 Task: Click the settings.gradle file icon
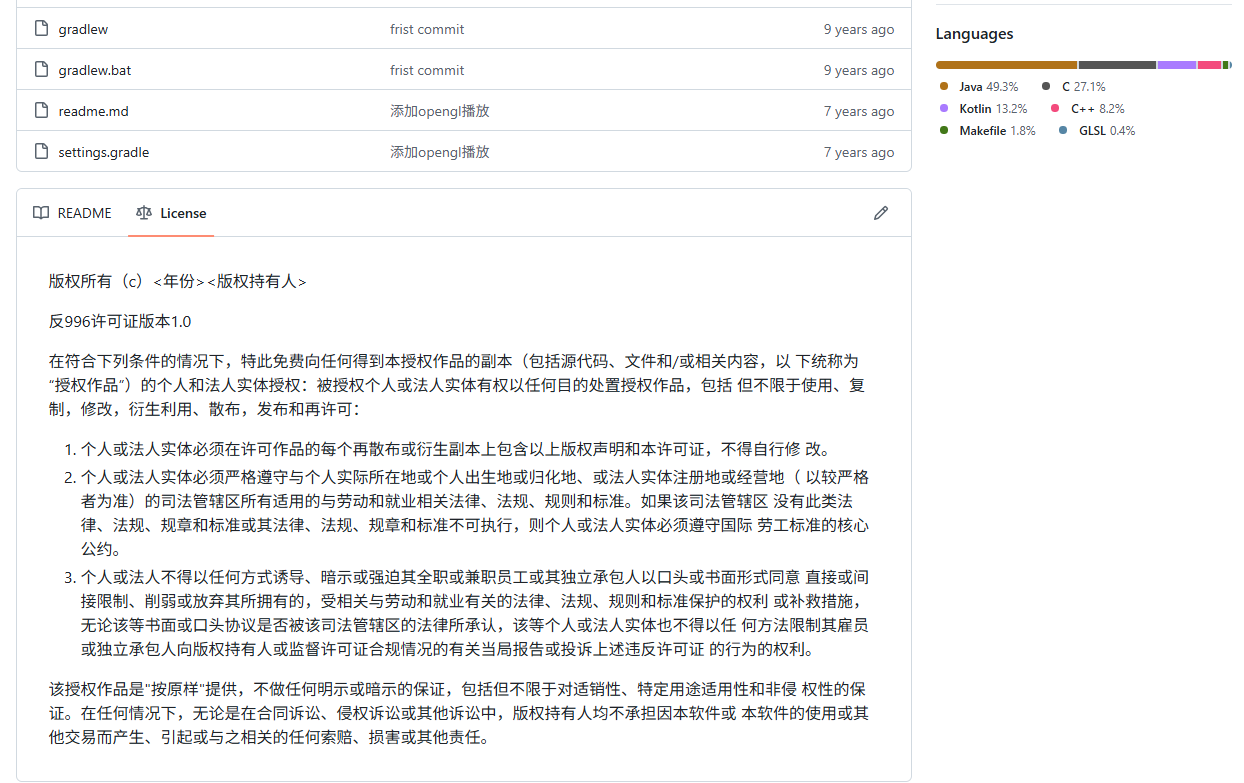[41, 152]
